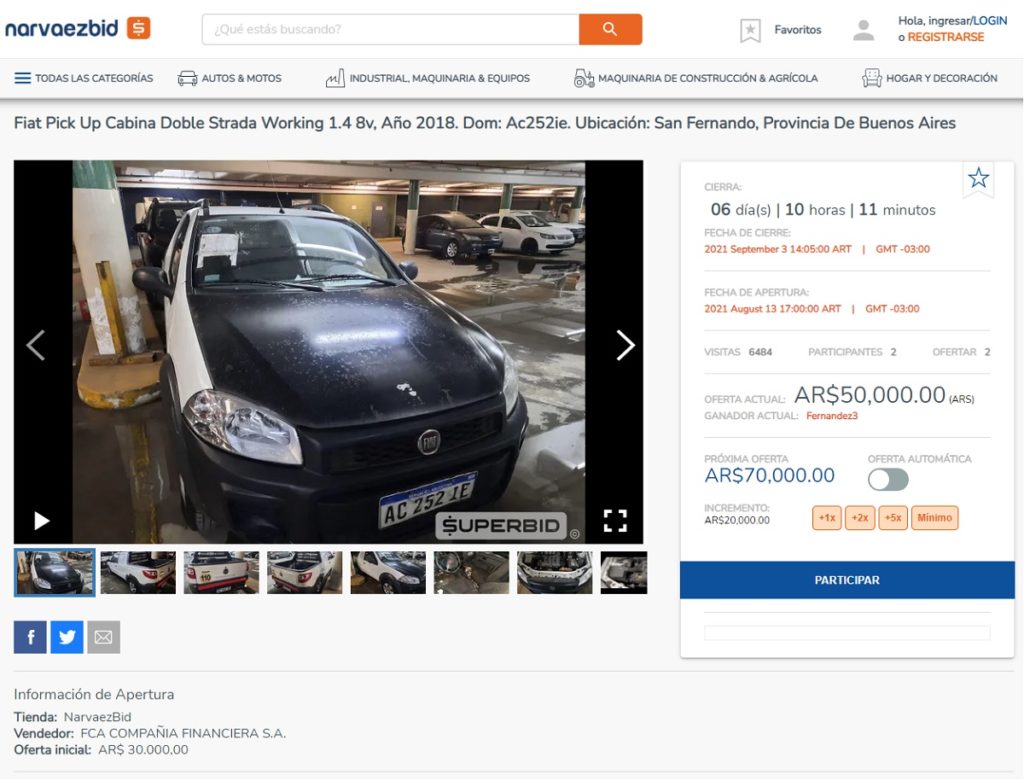This screenshot has height=781, width=1024.
Task: Select the engine bay photo thumbnail
Action: point(555,571)
